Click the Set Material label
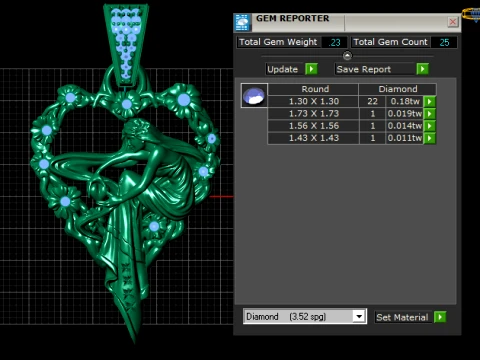This screenshot has height=360, width=480. click(x=402, y=317)
